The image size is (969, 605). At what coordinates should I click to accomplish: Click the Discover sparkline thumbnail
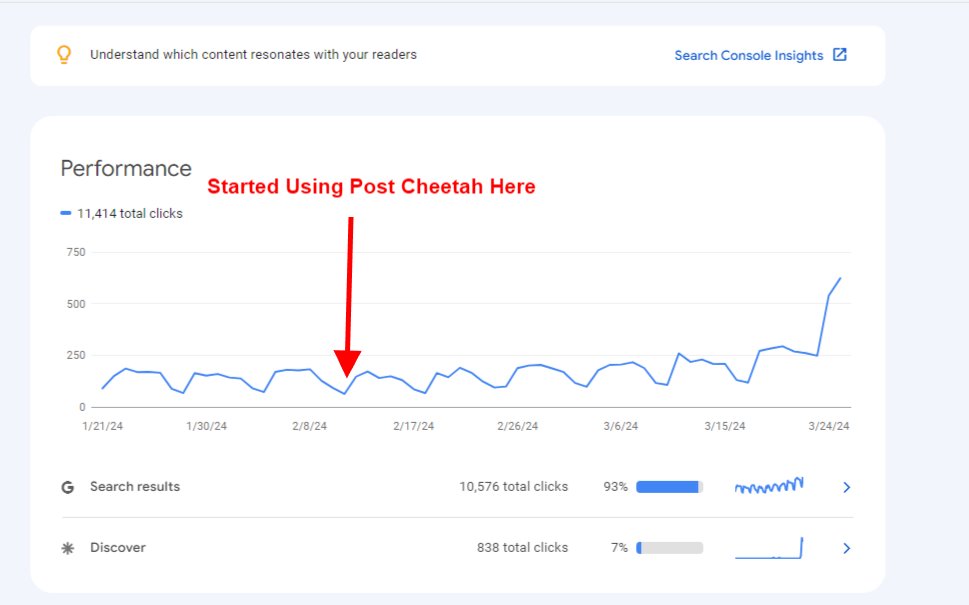point(769,548)
